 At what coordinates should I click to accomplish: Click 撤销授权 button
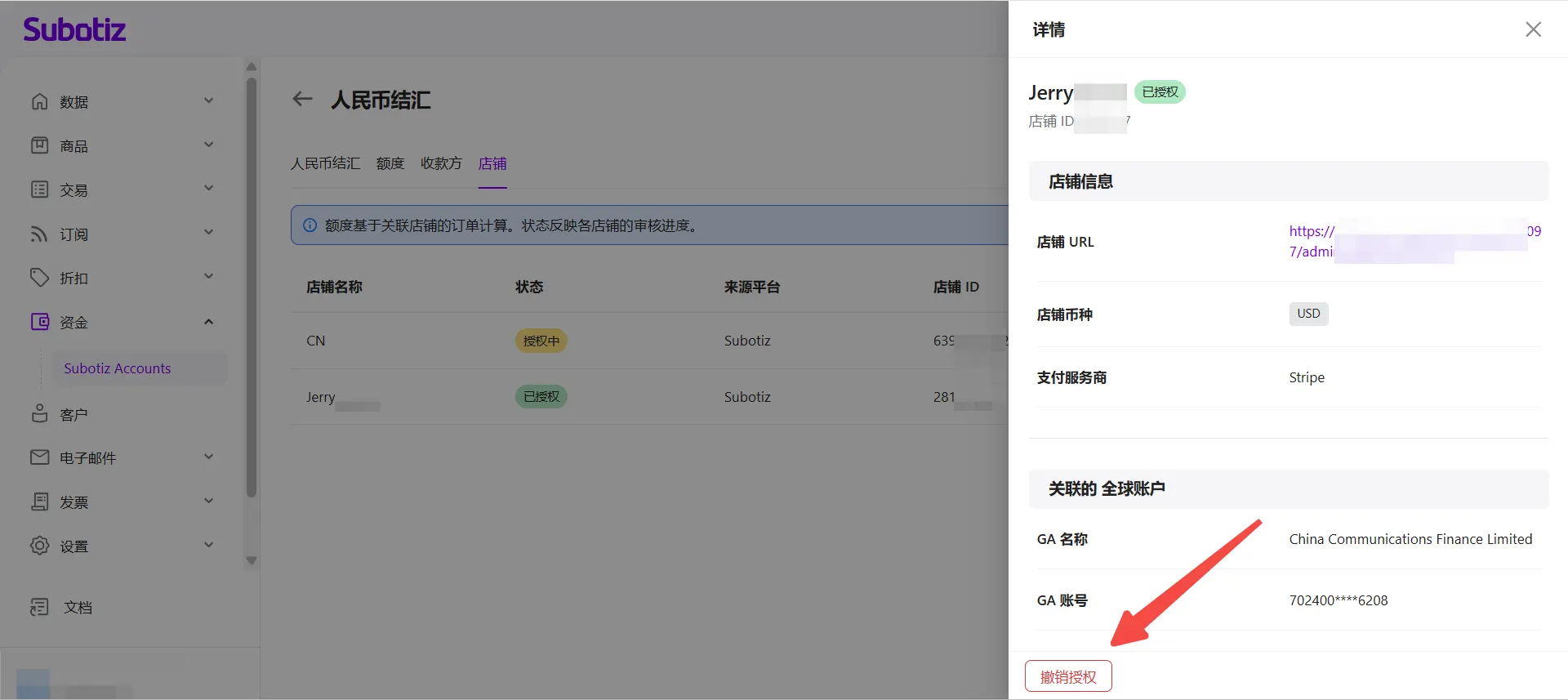click(x=1068, y=676)
